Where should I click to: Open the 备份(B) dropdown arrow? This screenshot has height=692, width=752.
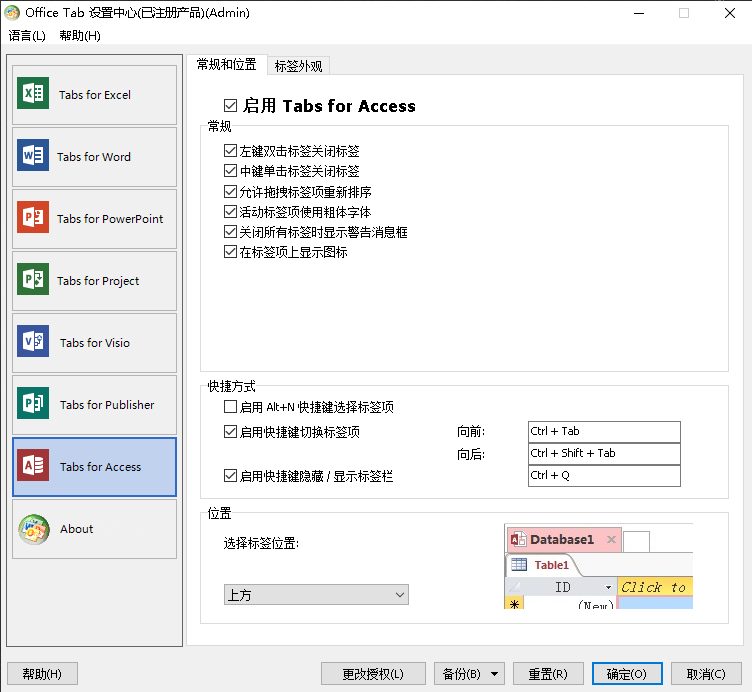click(495, 674)
